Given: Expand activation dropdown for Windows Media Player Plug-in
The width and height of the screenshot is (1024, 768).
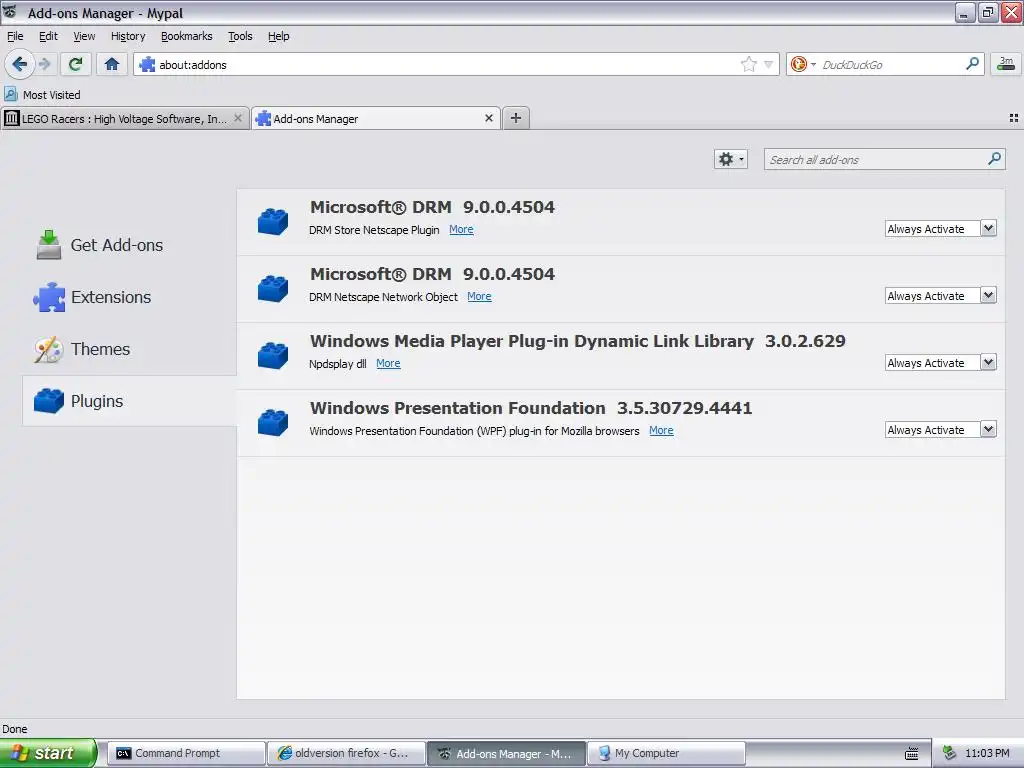Looking at the screenshot, I should tap(940, 362).
